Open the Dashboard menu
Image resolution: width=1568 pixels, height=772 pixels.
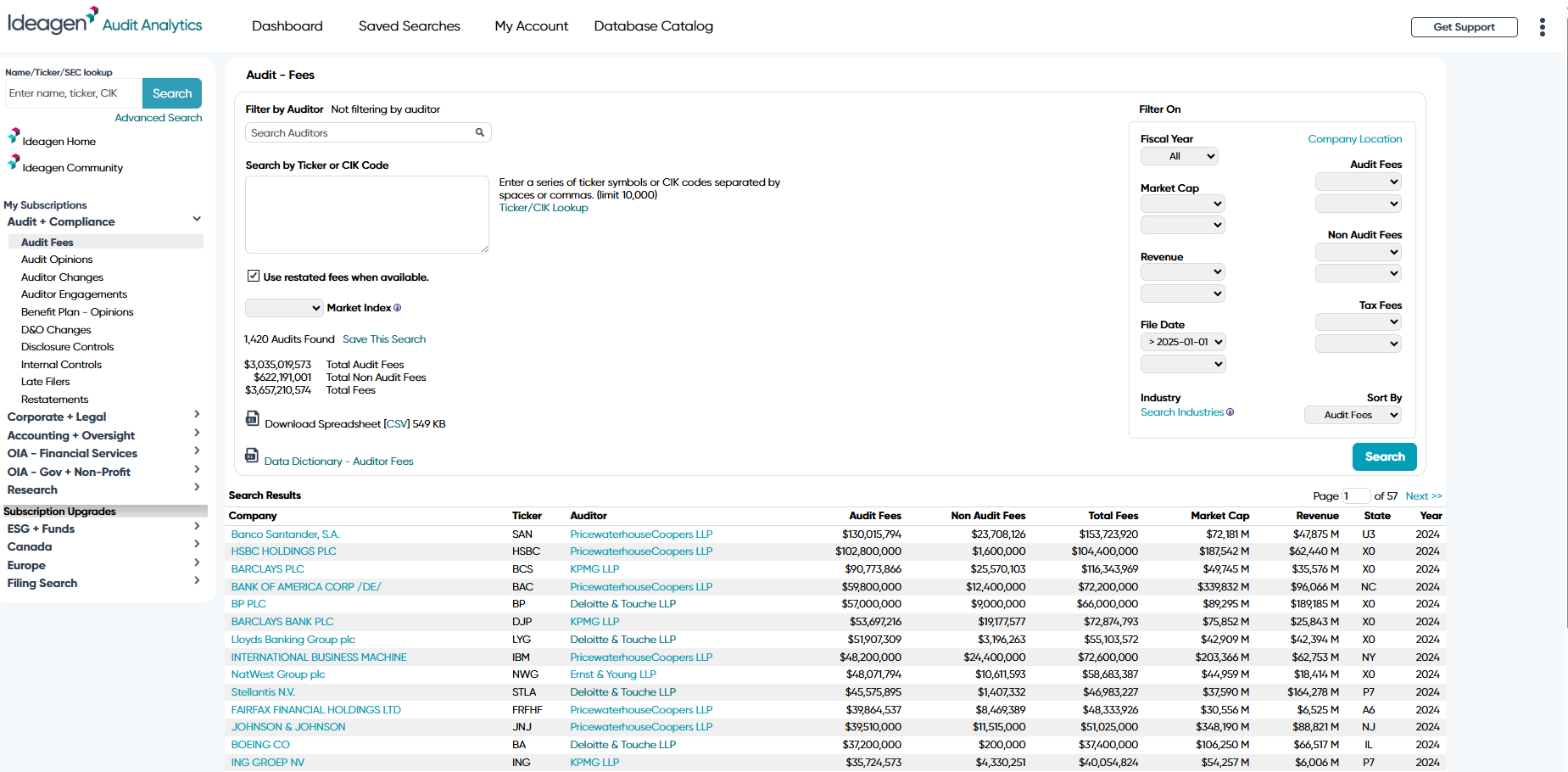[x=287, y=26]
